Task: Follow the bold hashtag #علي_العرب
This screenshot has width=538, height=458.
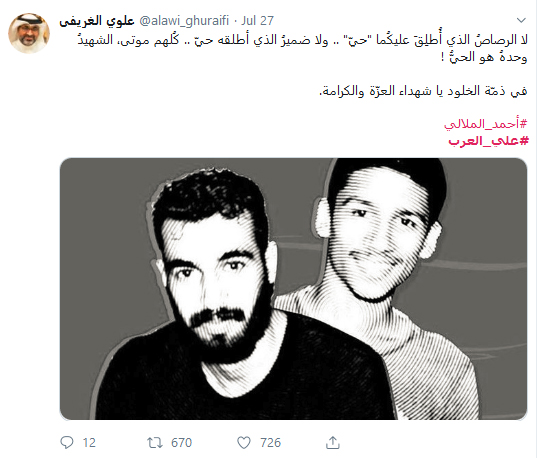Action: point(488,141)
